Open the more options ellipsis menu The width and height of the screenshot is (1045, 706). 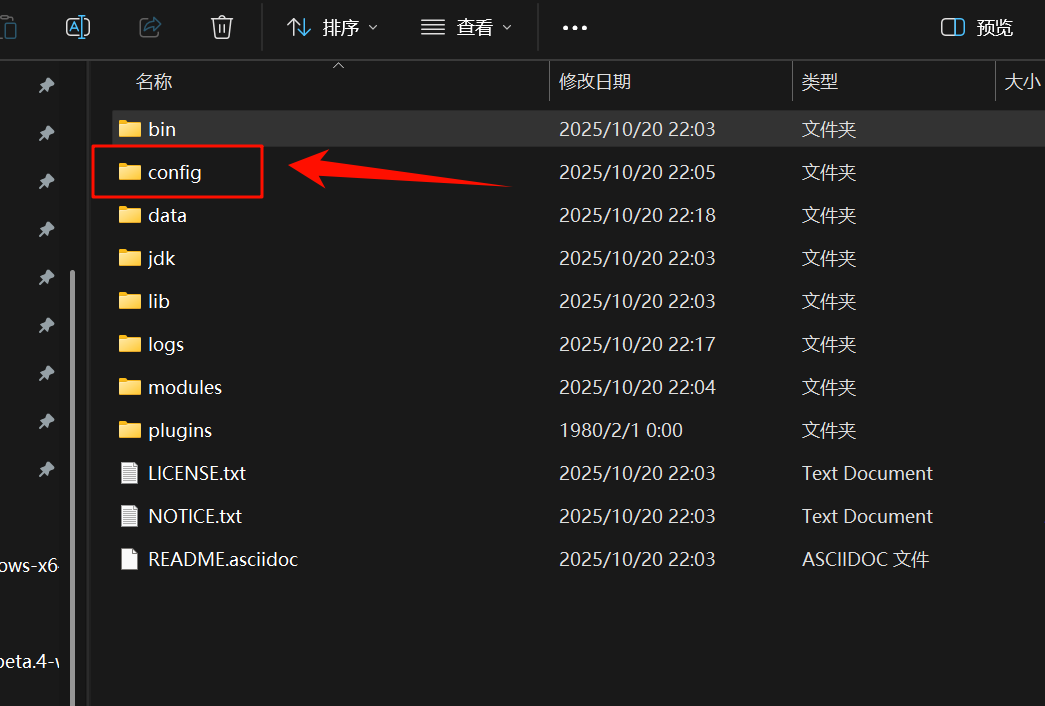(575, 28)
